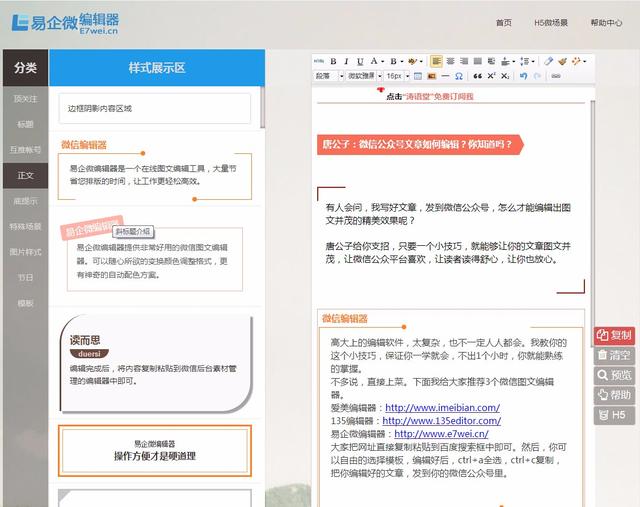The width and height of the screenshot is (640, 507).
Task: Select 特殊场景 category in sidebar
Action: [x=25, y=227]
